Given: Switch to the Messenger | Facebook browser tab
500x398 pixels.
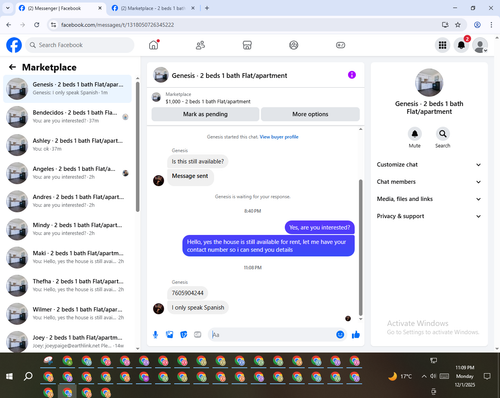Looking at the screenshot, I should point(60,8).
